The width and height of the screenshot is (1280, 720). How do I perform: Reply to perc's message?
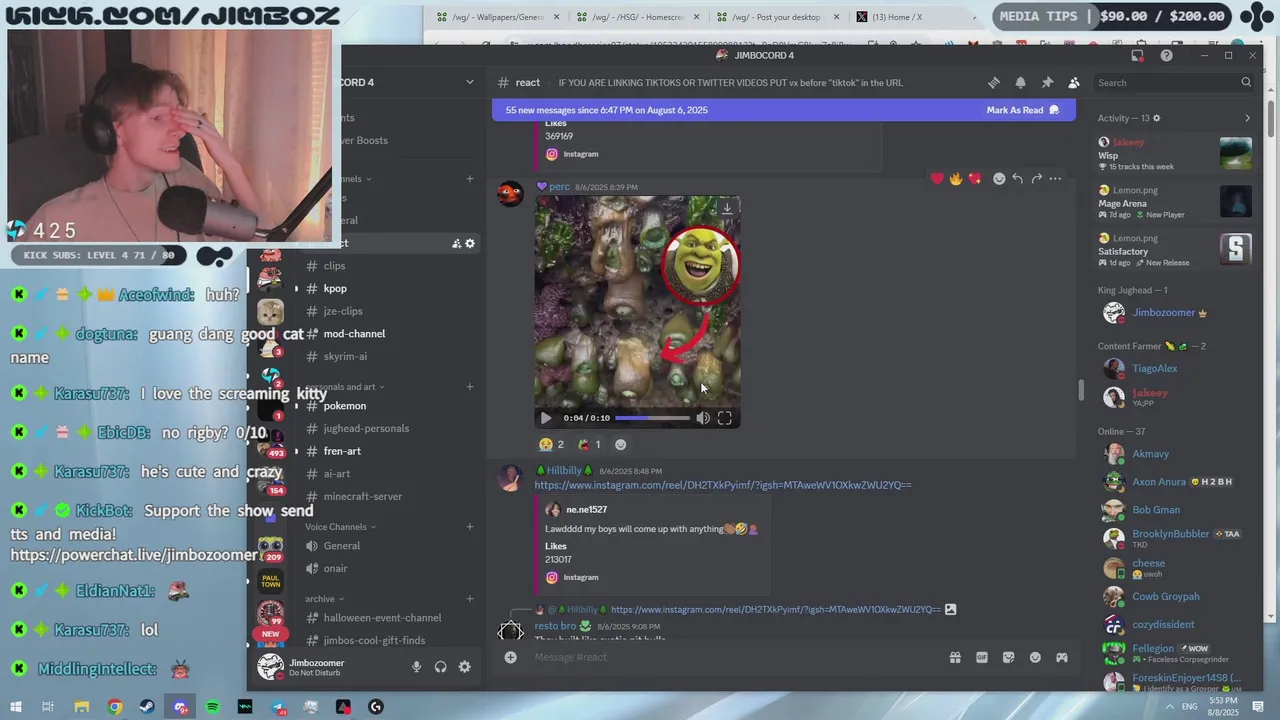click(x=1017, y=179)
